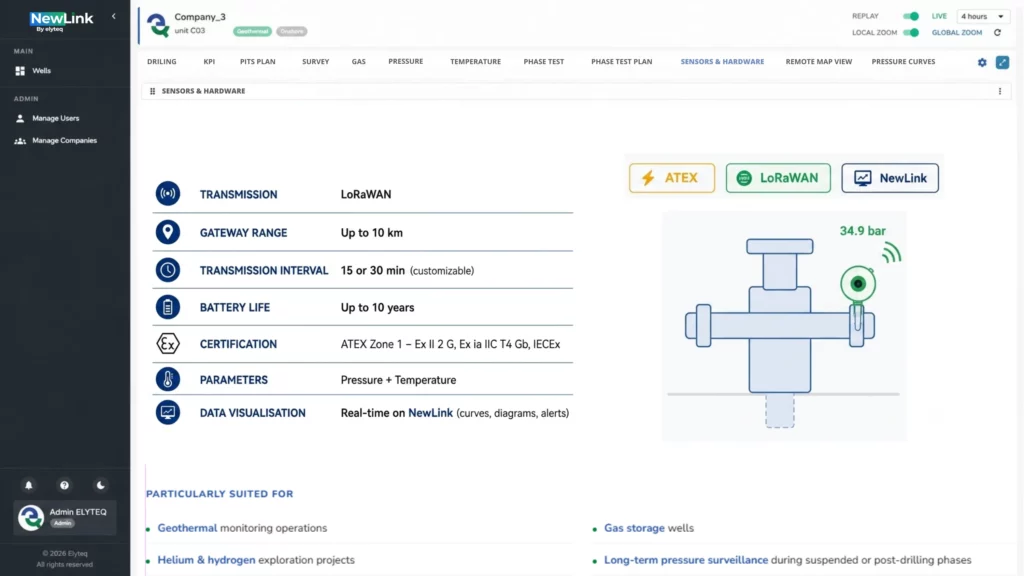The height and width of the screenshot is (576, 1024).
Task: Click the 34.9 bar pressure reading
Action: (x=863, y=231)
